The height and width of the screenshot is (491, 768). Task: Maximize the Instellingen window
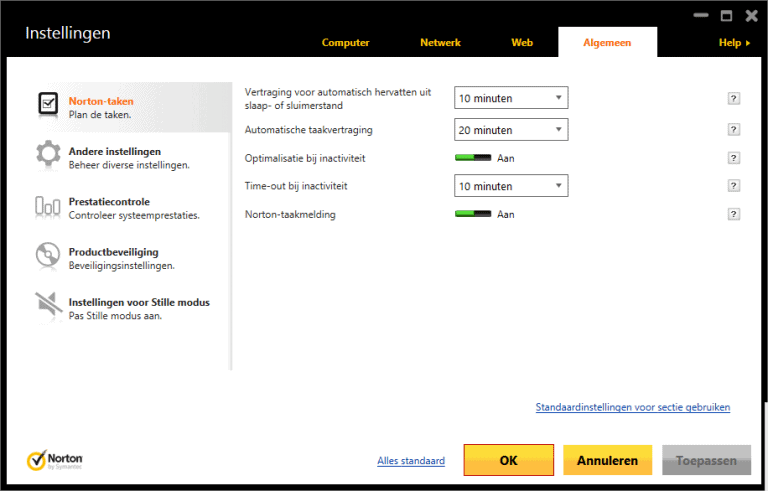tap(726, 16)
